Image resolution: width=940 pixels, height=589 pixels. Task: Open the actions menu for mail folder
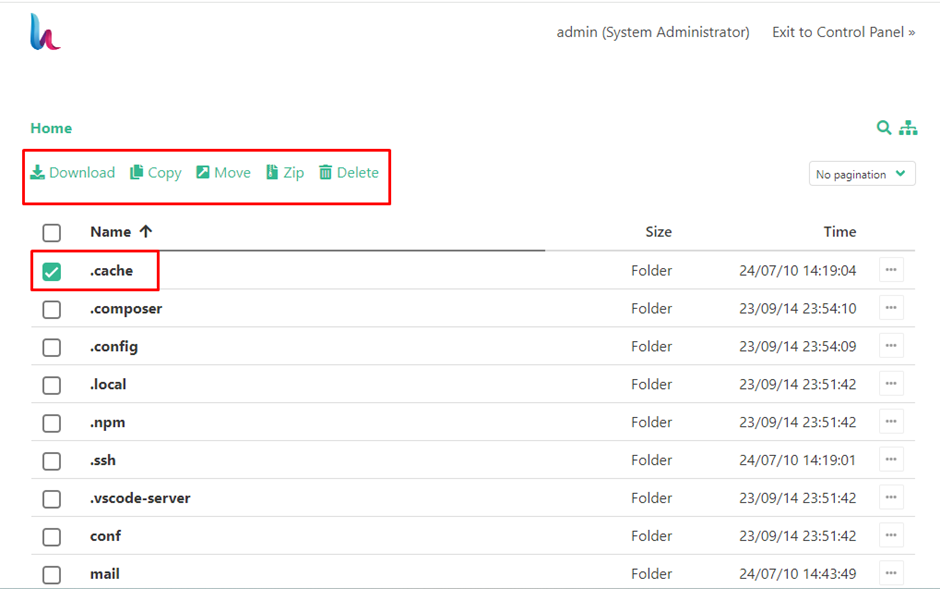coord(890,573)
